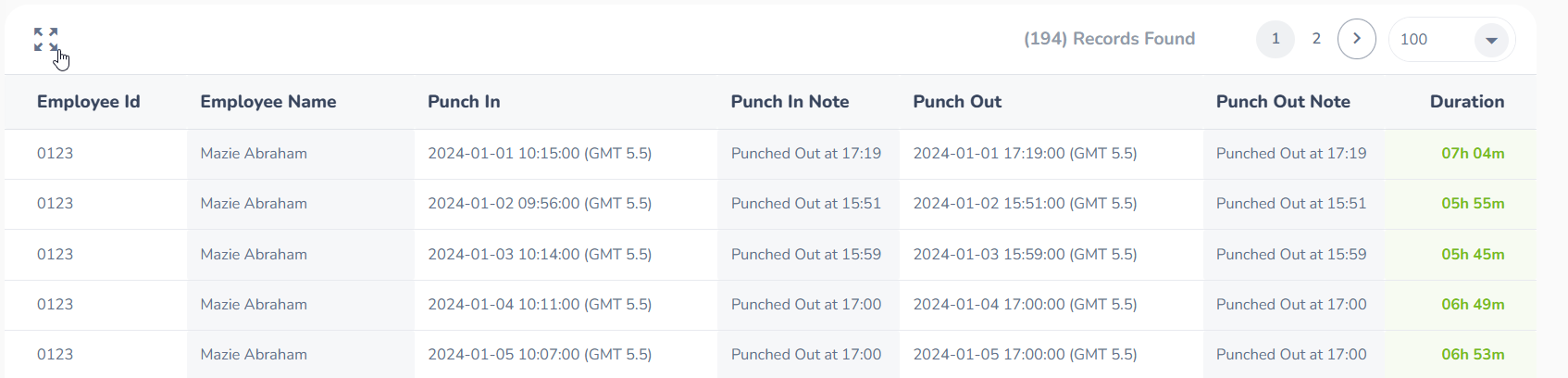Click the Duration column header
The image size is (1568, 378).
1466,102
